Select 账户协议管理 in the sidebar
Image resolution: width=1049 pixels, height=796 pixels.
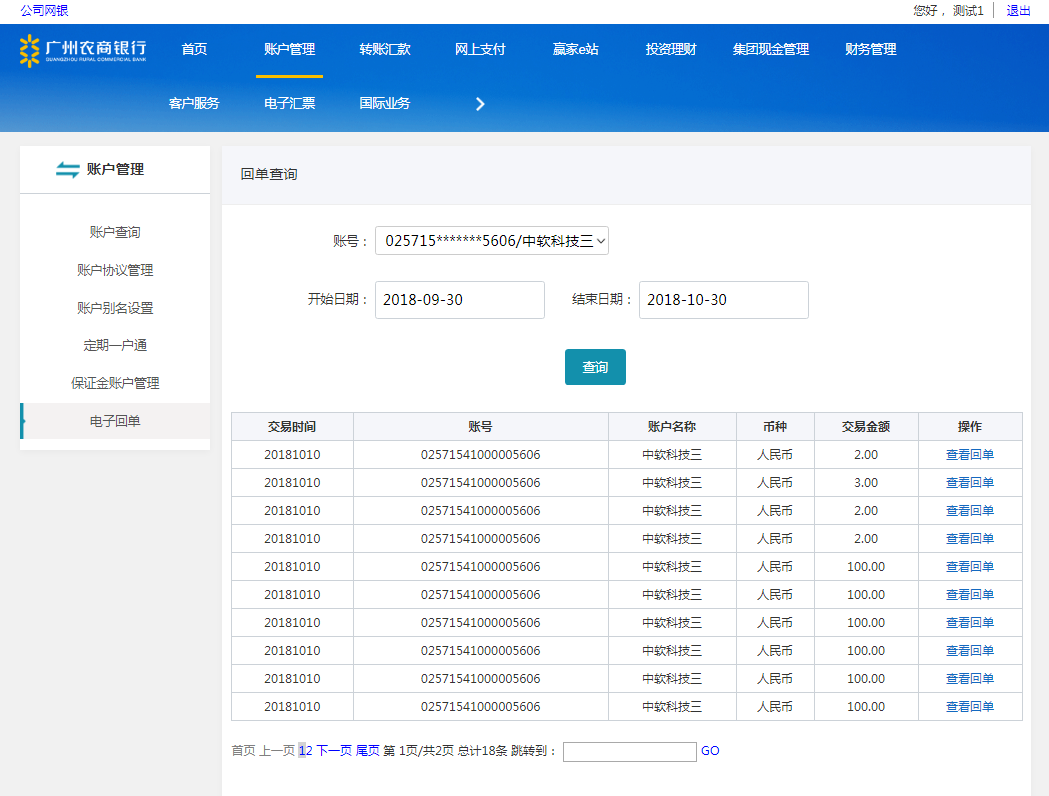[115, 270]
